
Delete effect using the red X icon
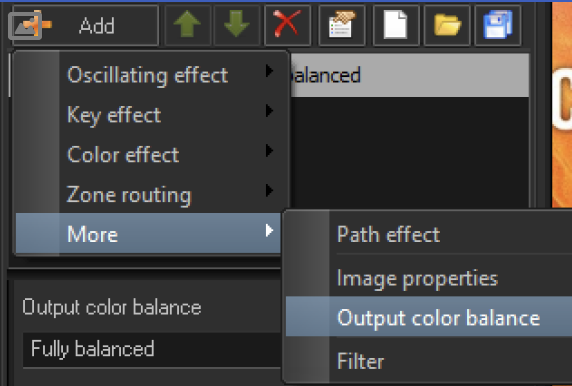tap(287, 25)
